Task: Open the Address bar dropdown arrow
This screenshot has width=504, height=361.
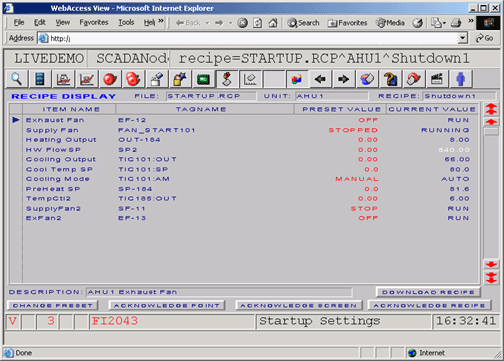Action: [x=462, y=38]
